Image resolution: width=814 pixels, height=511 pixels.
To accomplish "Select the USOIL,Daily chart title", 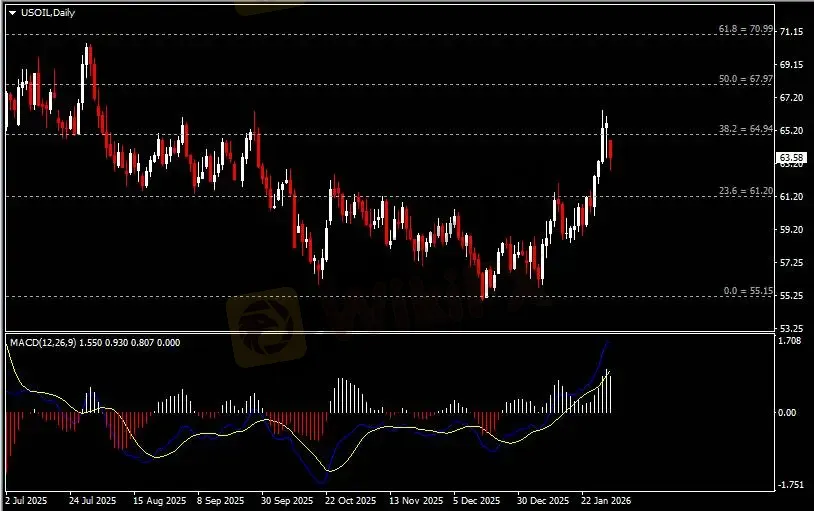I will [x=48, y=12].
